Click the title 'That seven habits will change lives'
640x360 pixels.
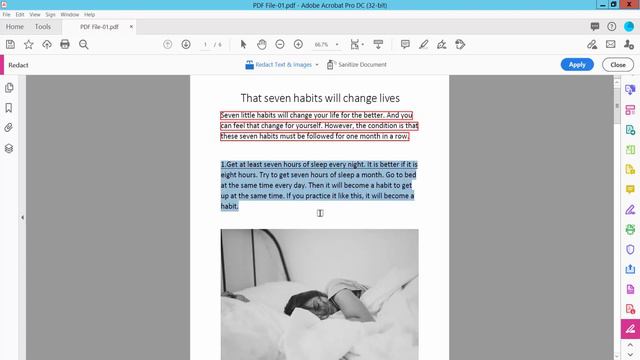pyautogui.click(x=320, y=98)
